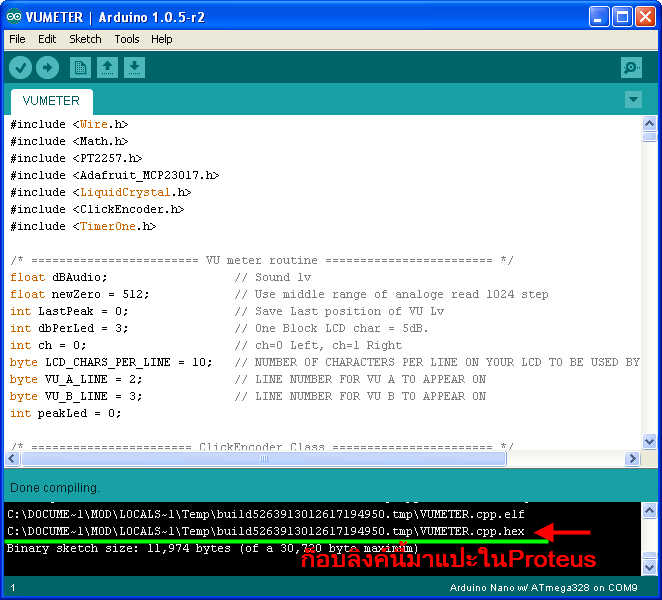Click the 'Binary sketch size' console line
The width and height of the screenshot is (662, 600).
212,548
